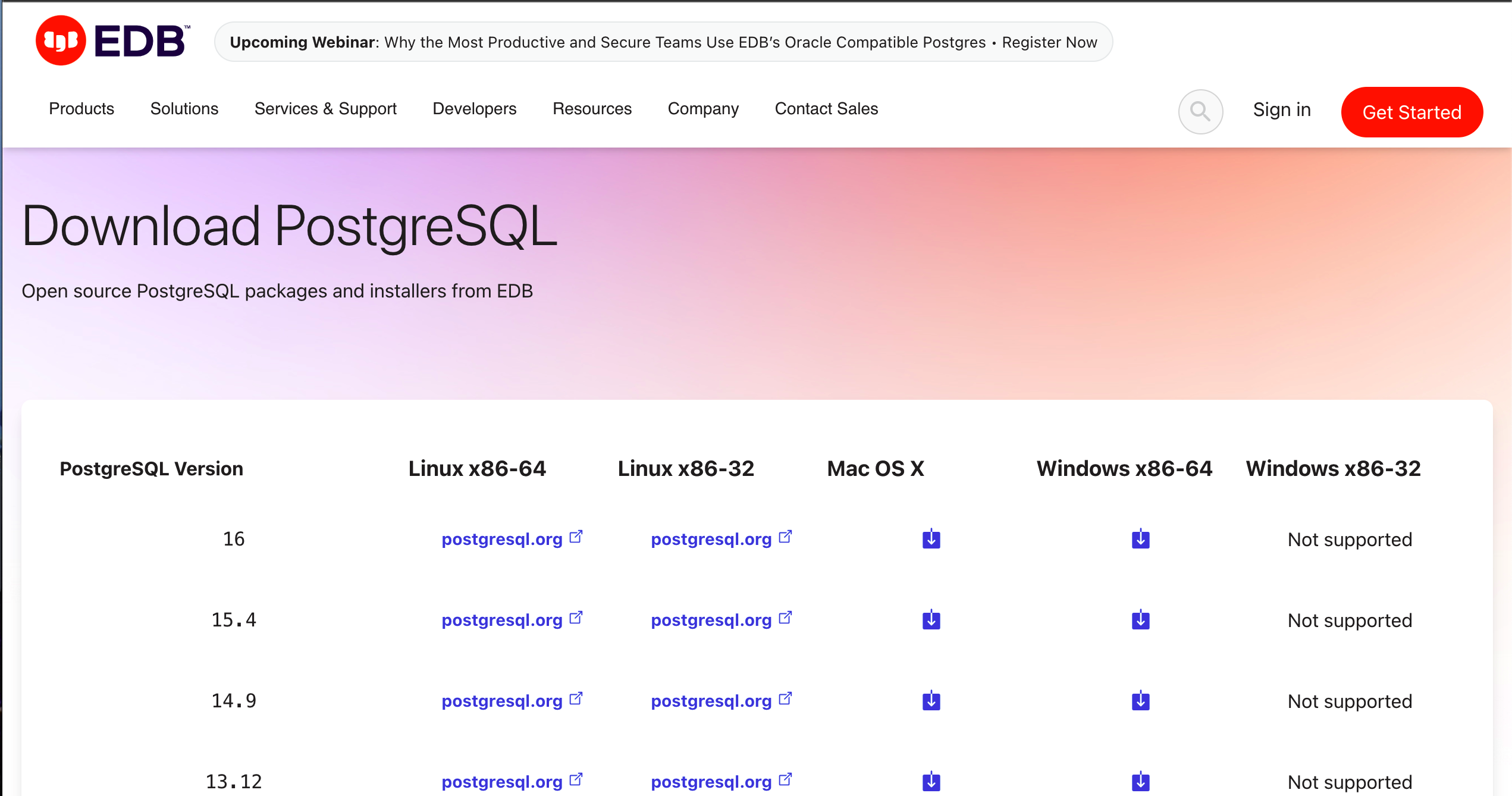This screenshot has height=796, width=1512.
Task: Download PostgreSQL 16 for Mac OS X
Action: [x=931, y=538]
